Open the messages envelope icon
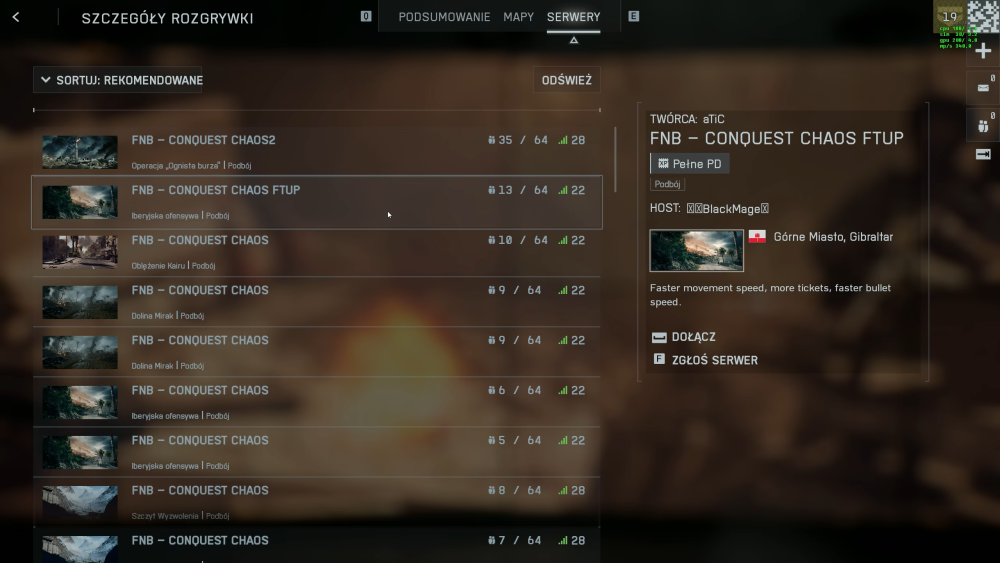The image size is (1000, 563). (x=983, y=87)
